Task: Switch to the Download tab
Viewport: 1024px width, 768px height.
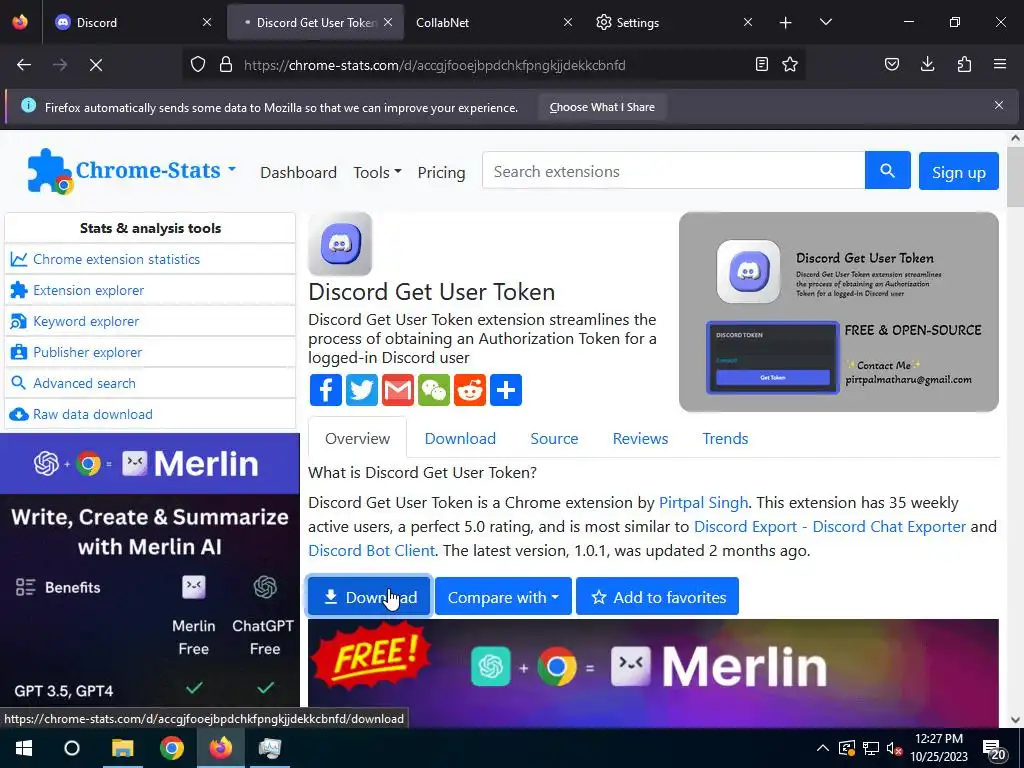Action: pyautogui.click(x=460, y=438)
